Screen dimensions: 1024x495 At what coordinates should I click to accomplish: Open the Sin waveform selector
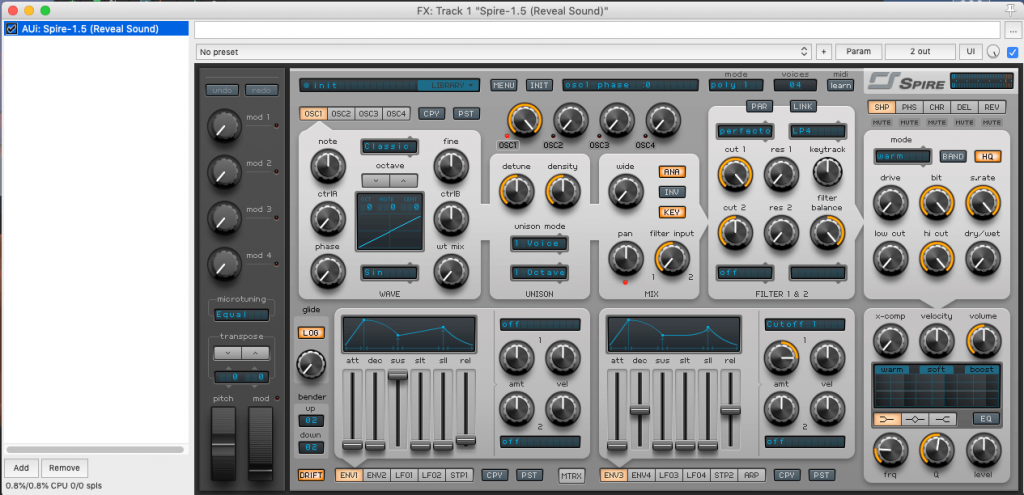tap(389, 272)
